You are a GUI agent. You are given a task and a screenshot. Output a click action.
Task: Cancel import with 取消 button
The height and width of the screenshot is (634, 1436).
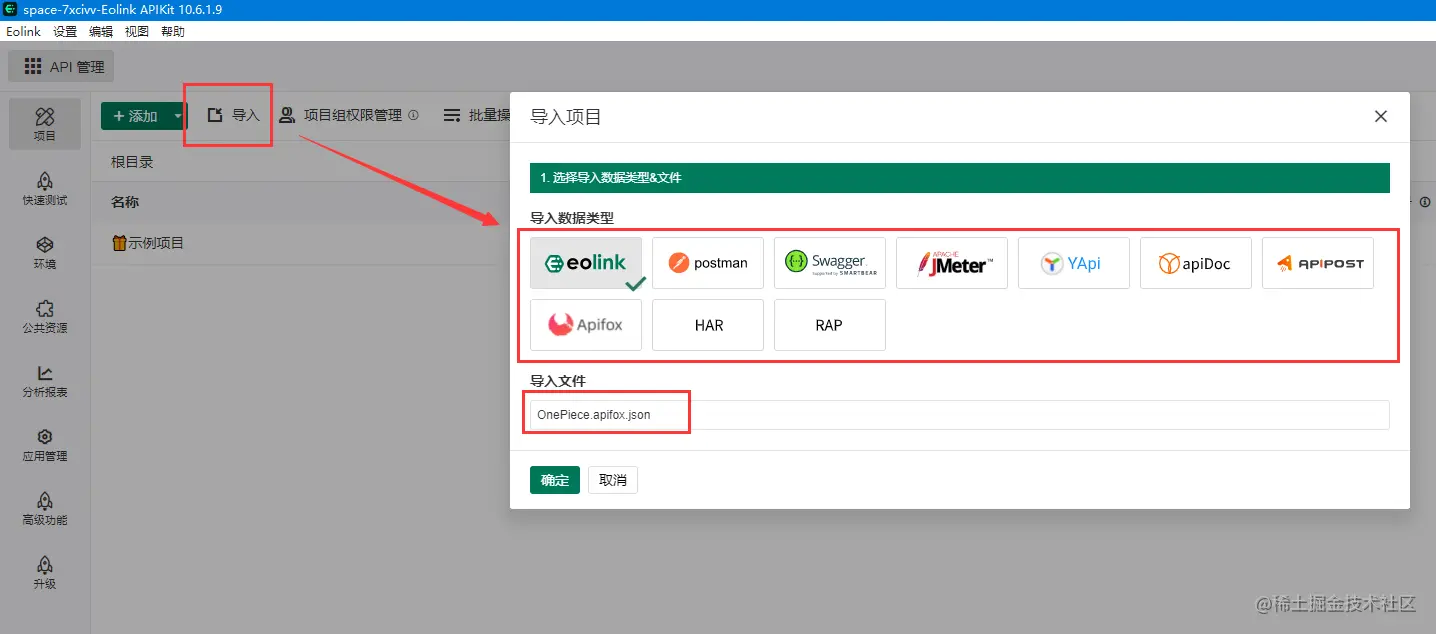[613, 480]
